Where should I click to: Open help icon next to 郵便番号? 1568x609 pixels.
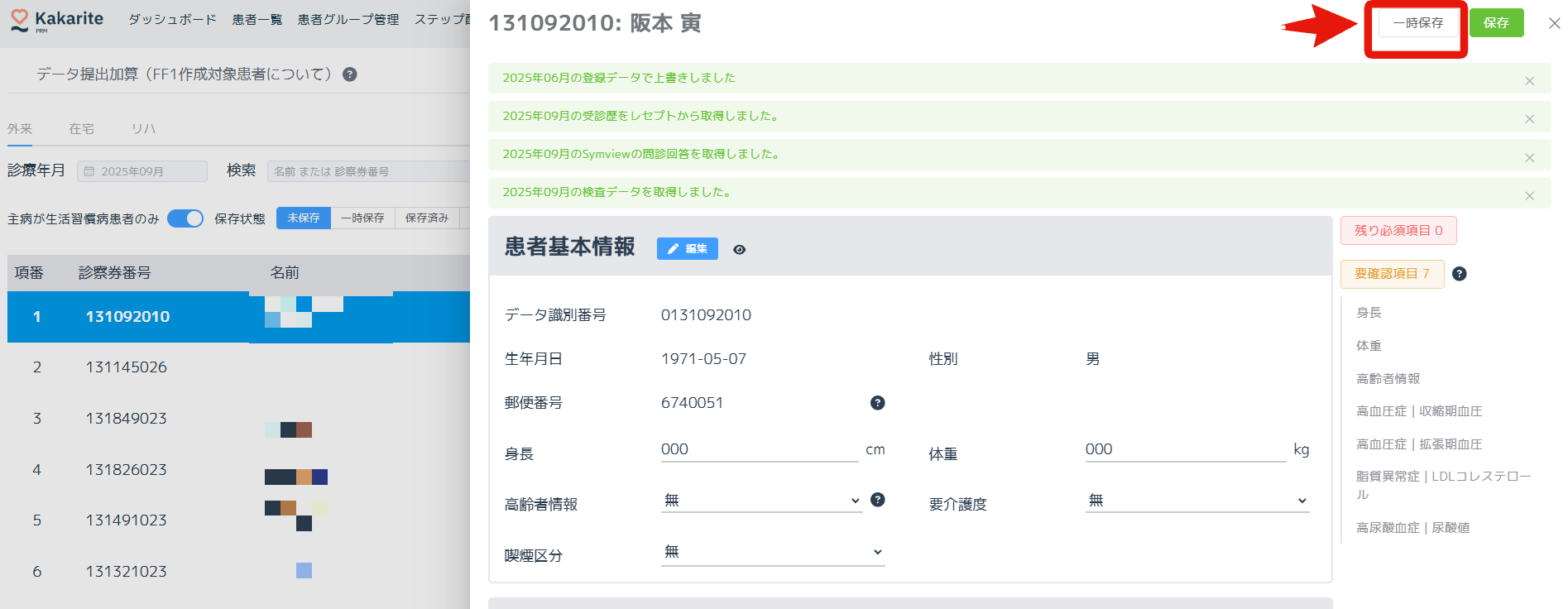(x=878, y=403)
